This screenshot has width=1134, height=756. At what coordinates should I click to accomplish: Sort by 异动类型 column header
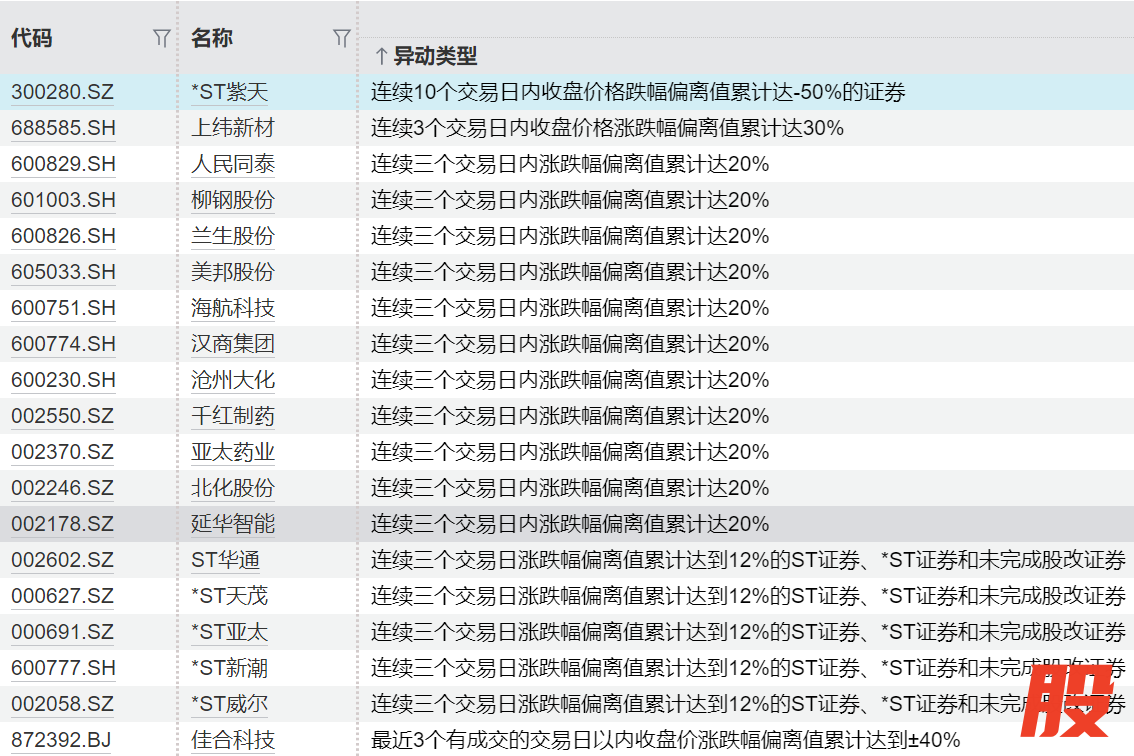tap(435, 56)
